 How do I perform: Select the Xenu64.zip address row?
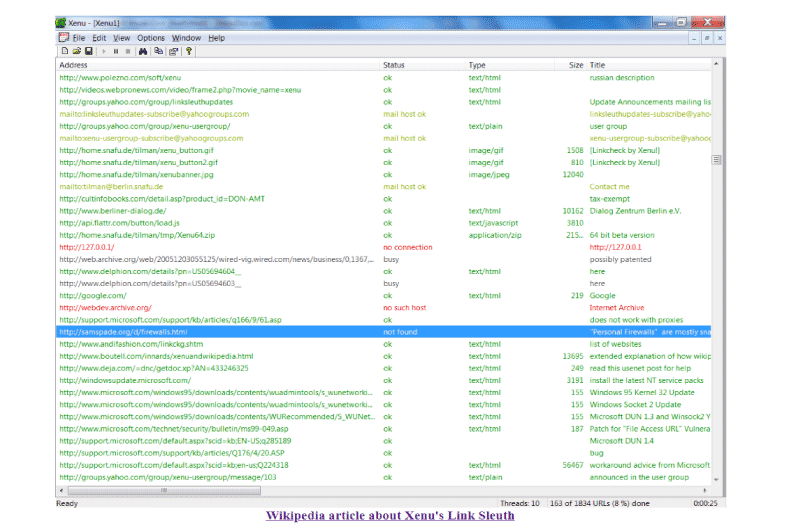383,235
